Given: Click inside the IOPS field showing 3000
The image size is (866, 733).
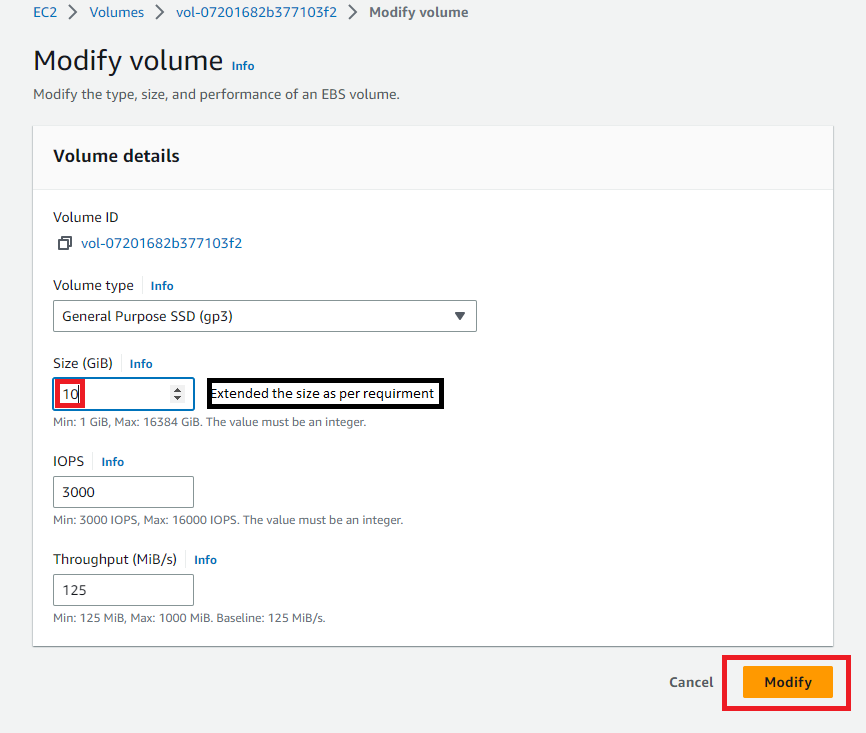Looking at the screenshot, I should (x=123, y=492).
